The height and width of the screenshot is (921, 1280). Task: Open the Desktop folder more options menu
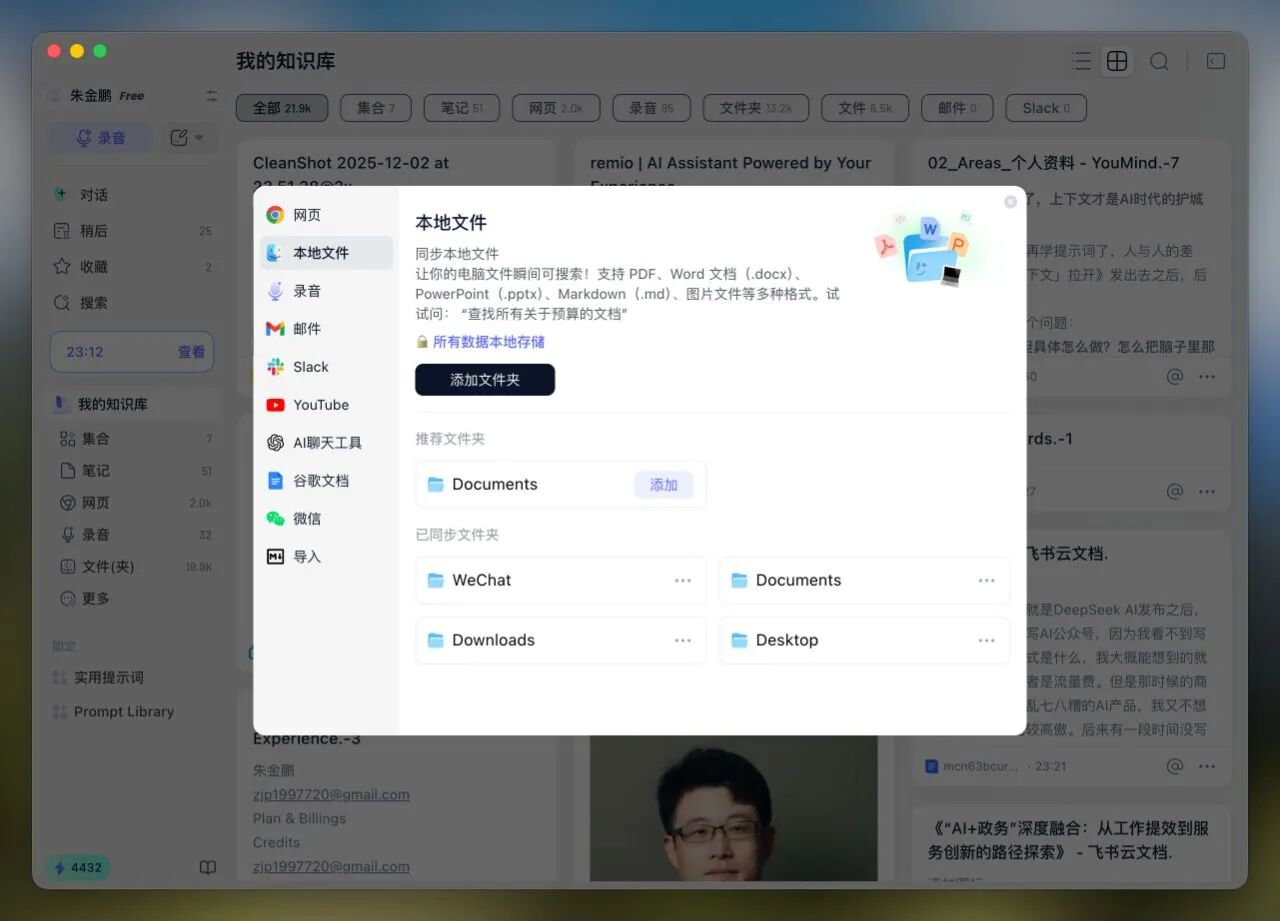coord(987,641)
